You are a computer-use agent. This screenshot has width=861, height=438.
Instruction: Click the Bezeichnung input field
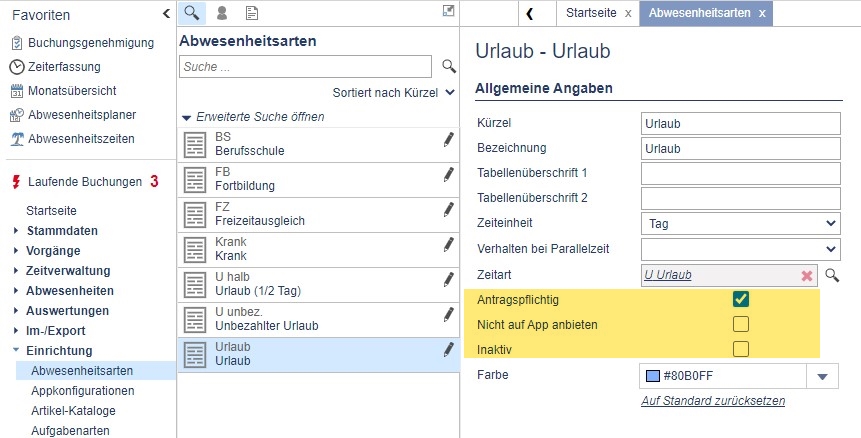pyautogui.click(x=741, y=148)
